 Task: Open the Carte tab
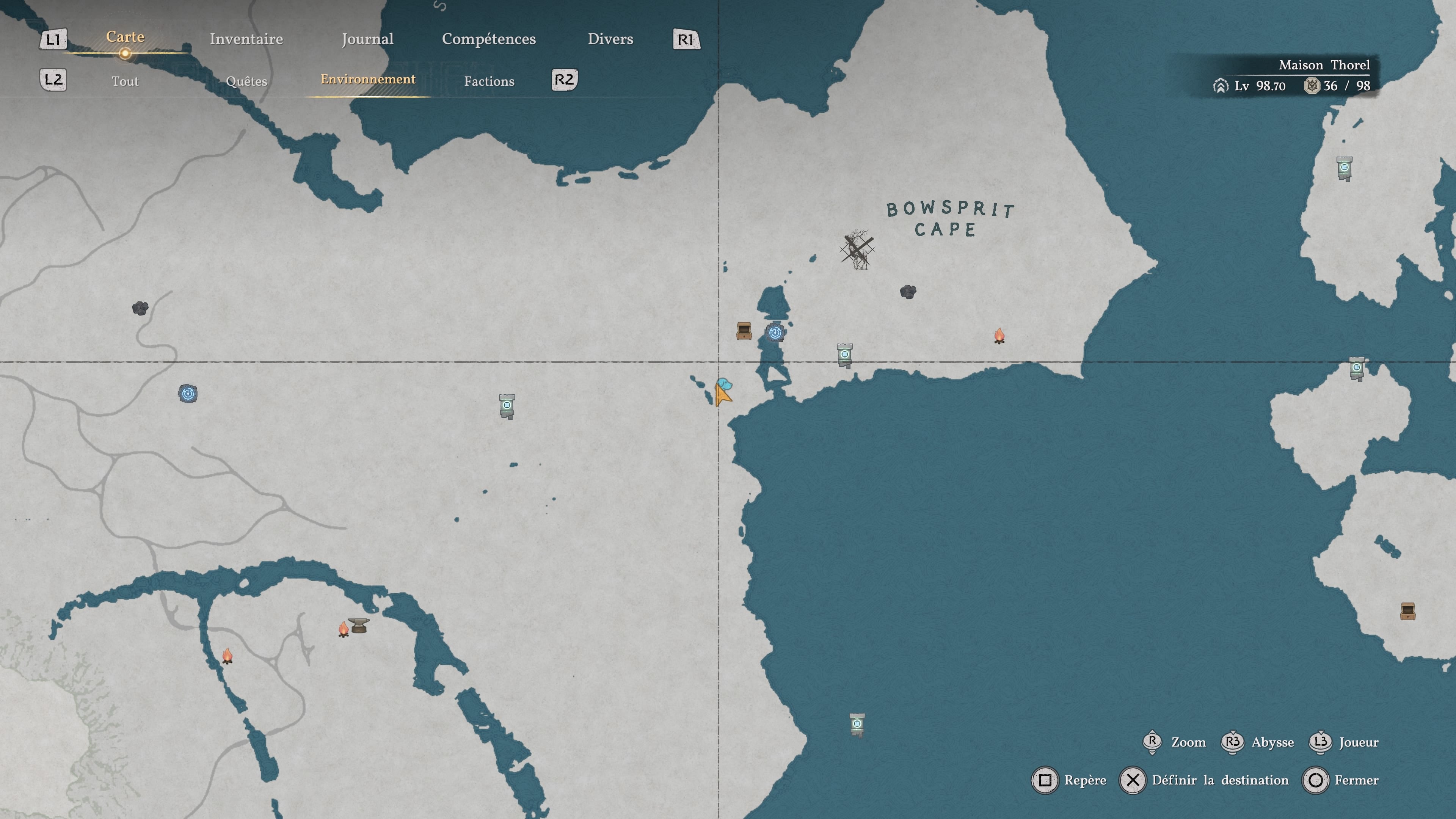[125, 37]
